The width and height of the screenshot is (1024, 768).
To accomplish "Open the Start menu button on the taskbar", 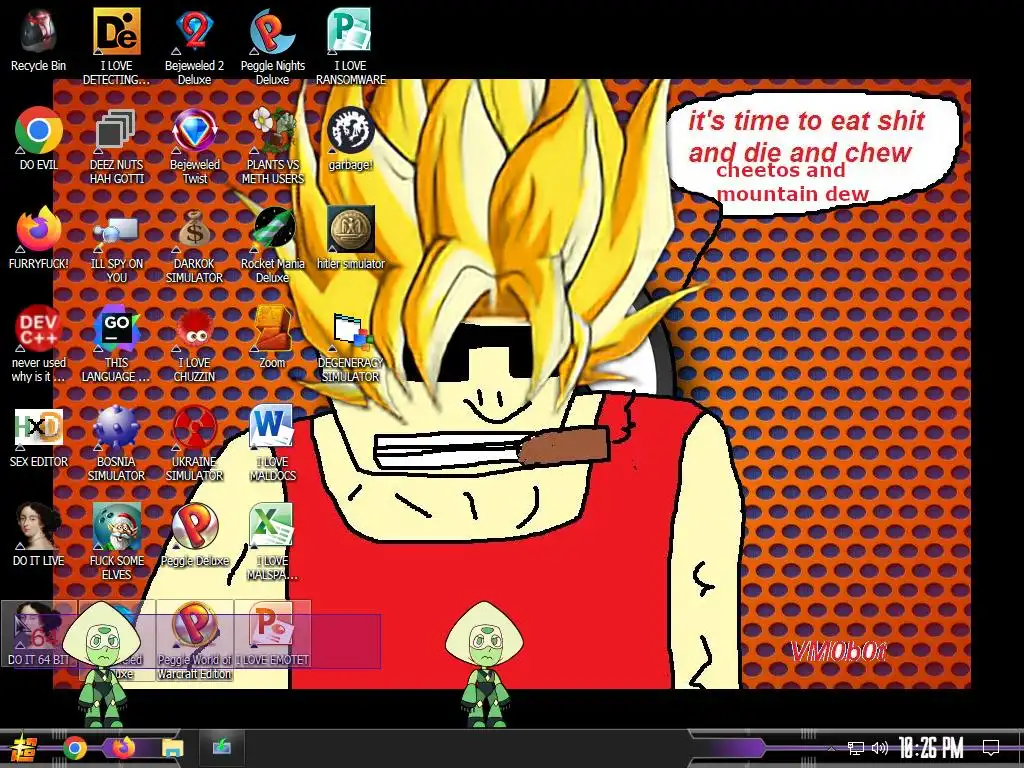I will click(x=24, y=748).
